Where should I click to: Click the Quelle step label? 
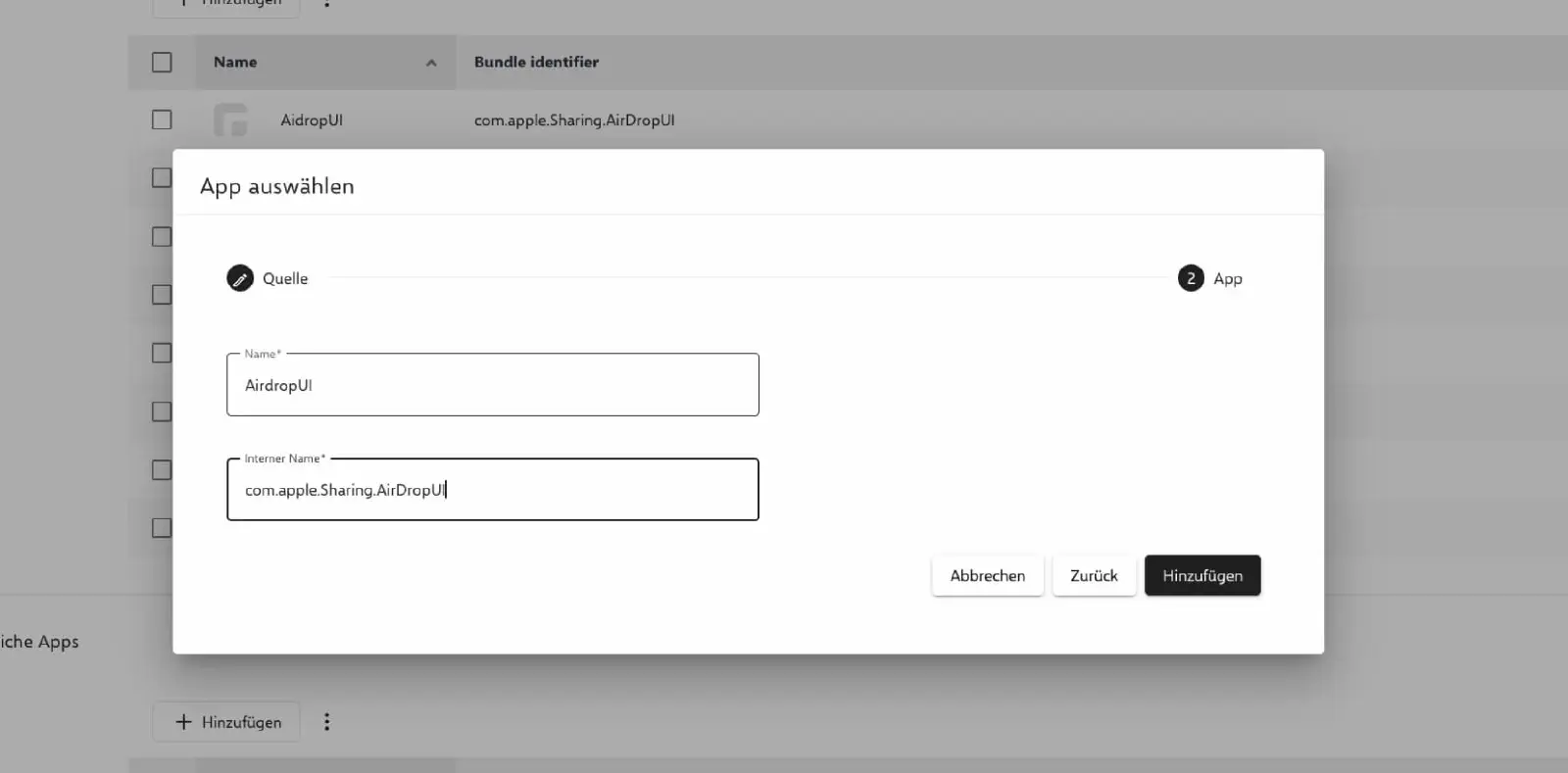click(285, 278)
